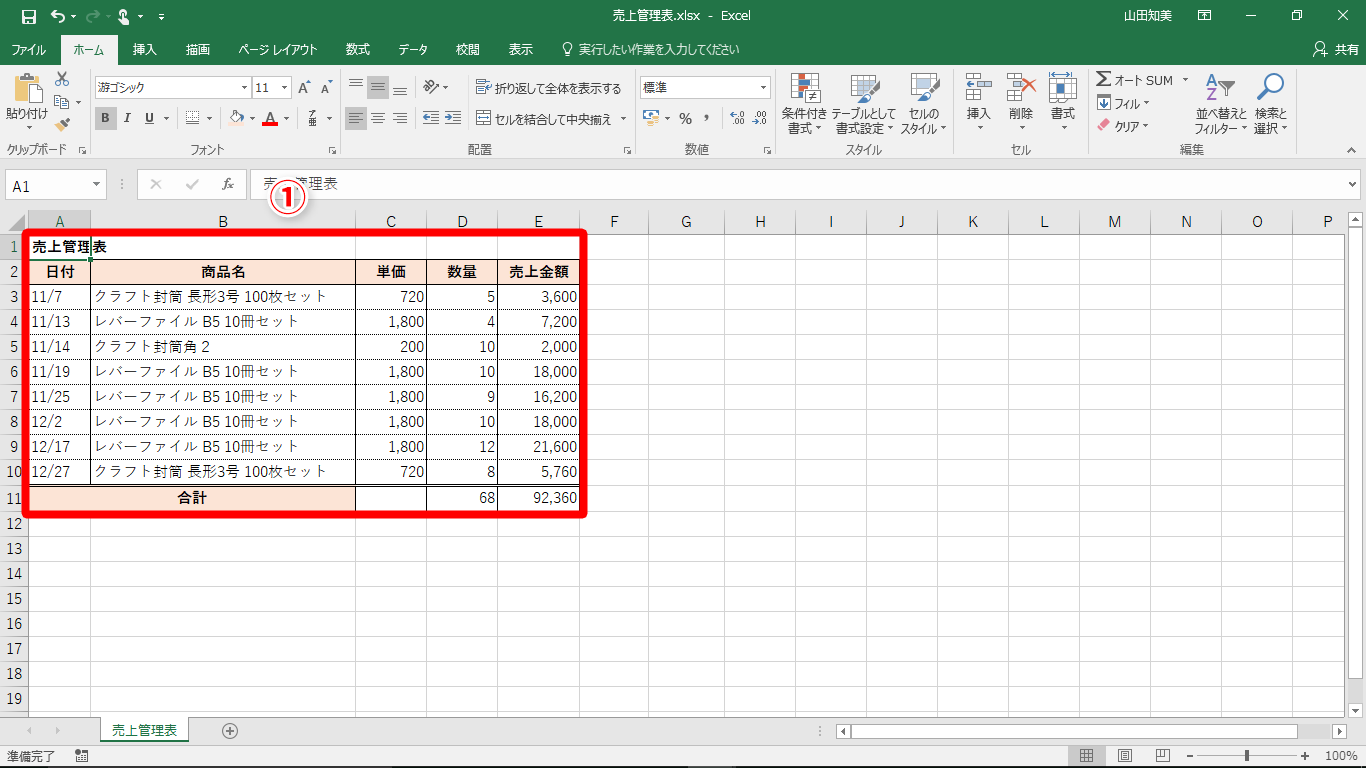Decrease the number of decimal places

pyautogui.click(x=760, y=118)
